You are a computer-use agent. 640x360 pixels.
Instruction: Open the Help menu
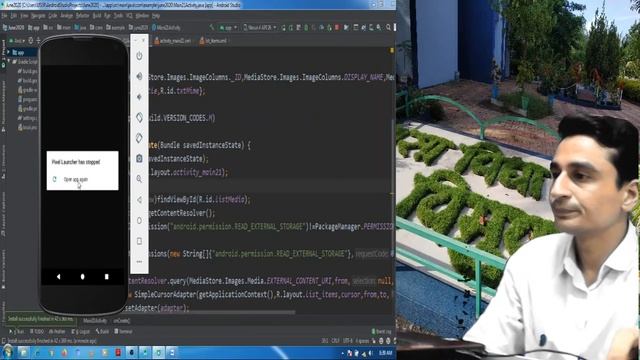coord(156,16)
